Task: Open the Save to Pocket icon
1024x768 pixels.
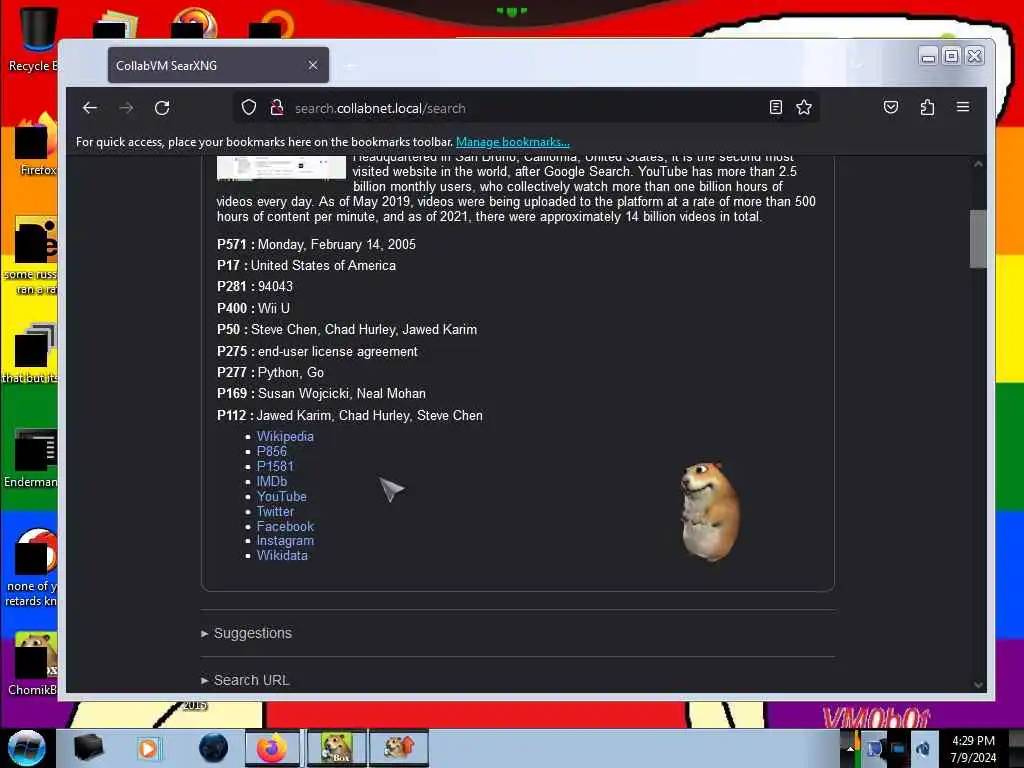Action: coord(891,108)
